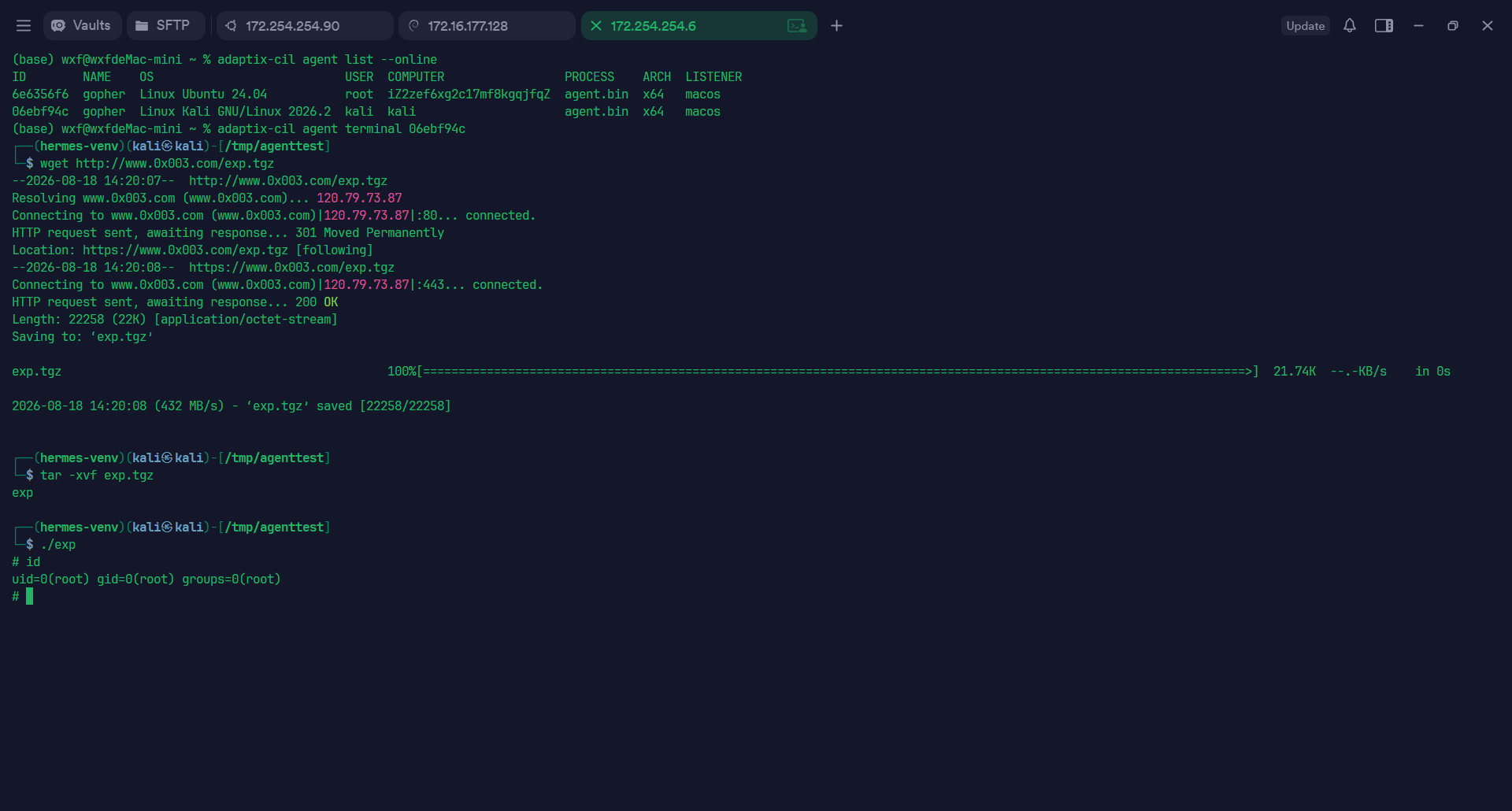Viewport: 1512px width, 811px height.
Task: Click the folder icon on the SFTP tab
Action: (x=142, y=26)
